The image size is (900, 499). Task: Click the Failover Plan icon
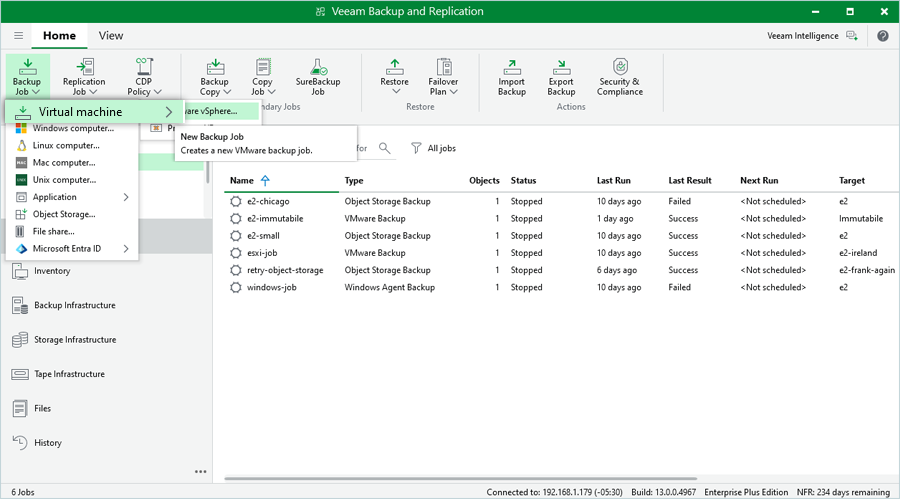click(444, 76)
